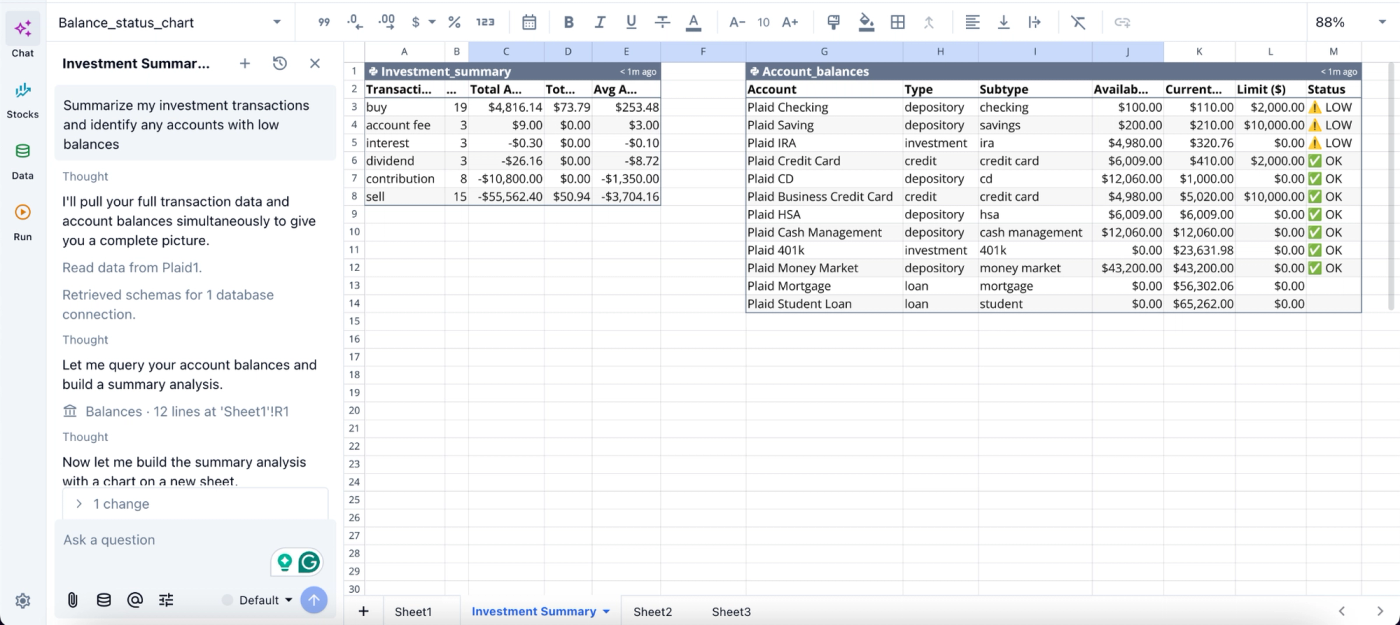
Task: Open settings gear in left sidebar
Action: (23, 601)
